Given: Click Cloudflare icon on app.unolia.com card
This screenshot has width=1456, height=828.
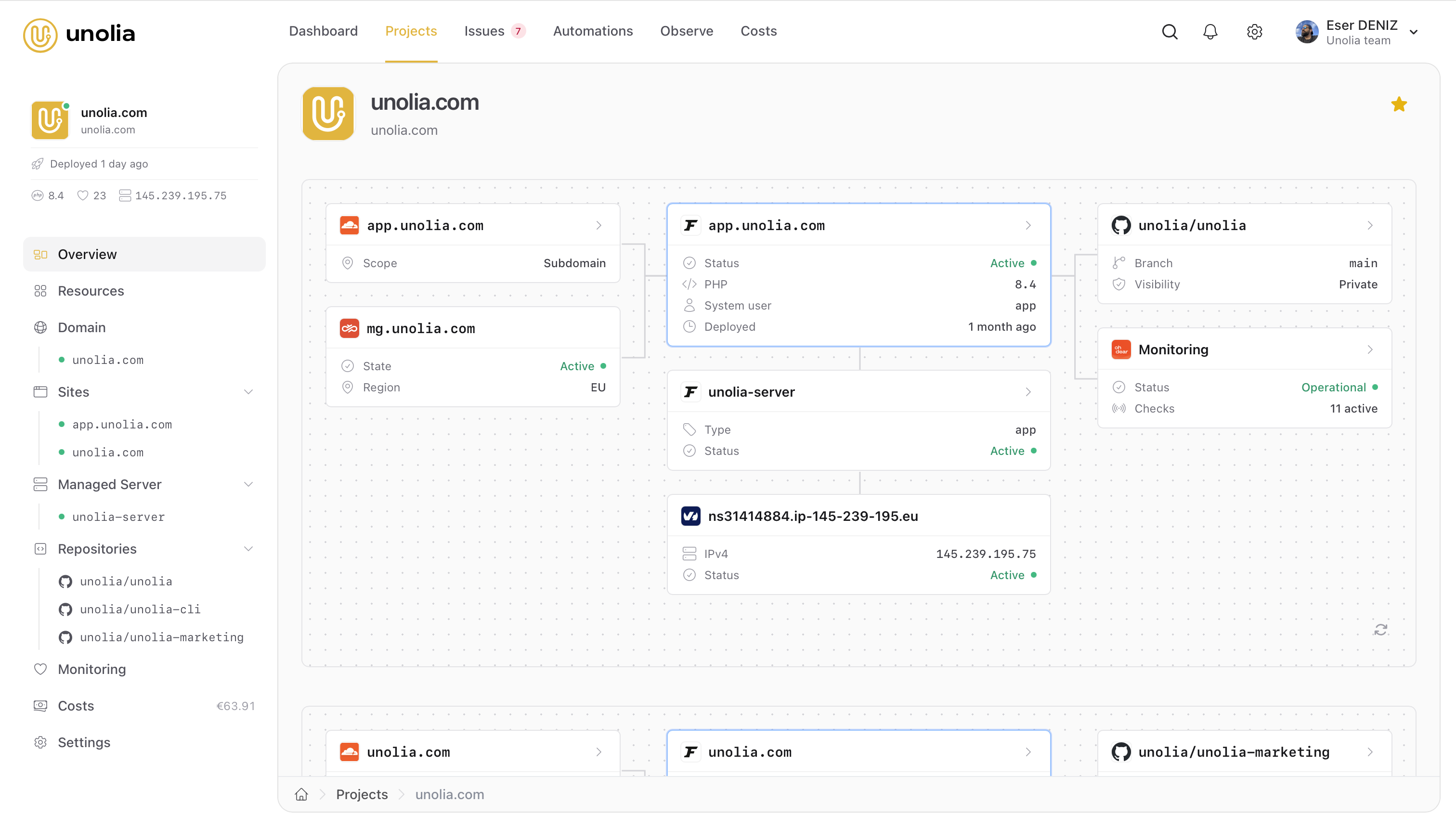Looking at the screenshot, I should [349, 225].
